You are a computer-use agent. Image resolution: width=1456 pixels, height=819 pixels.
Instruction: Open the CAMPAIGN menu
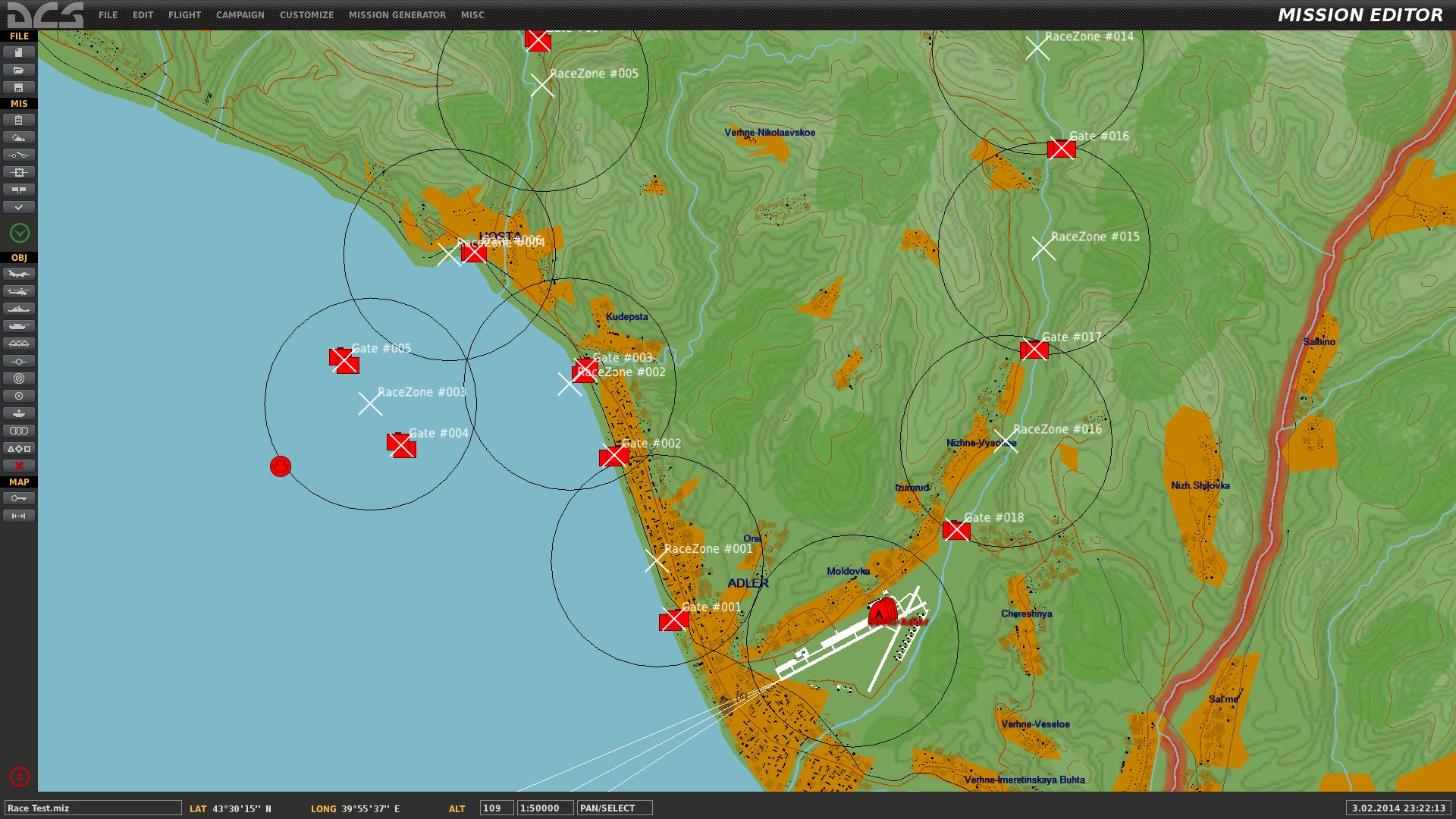pyautogui.click(x=240, y=15)
